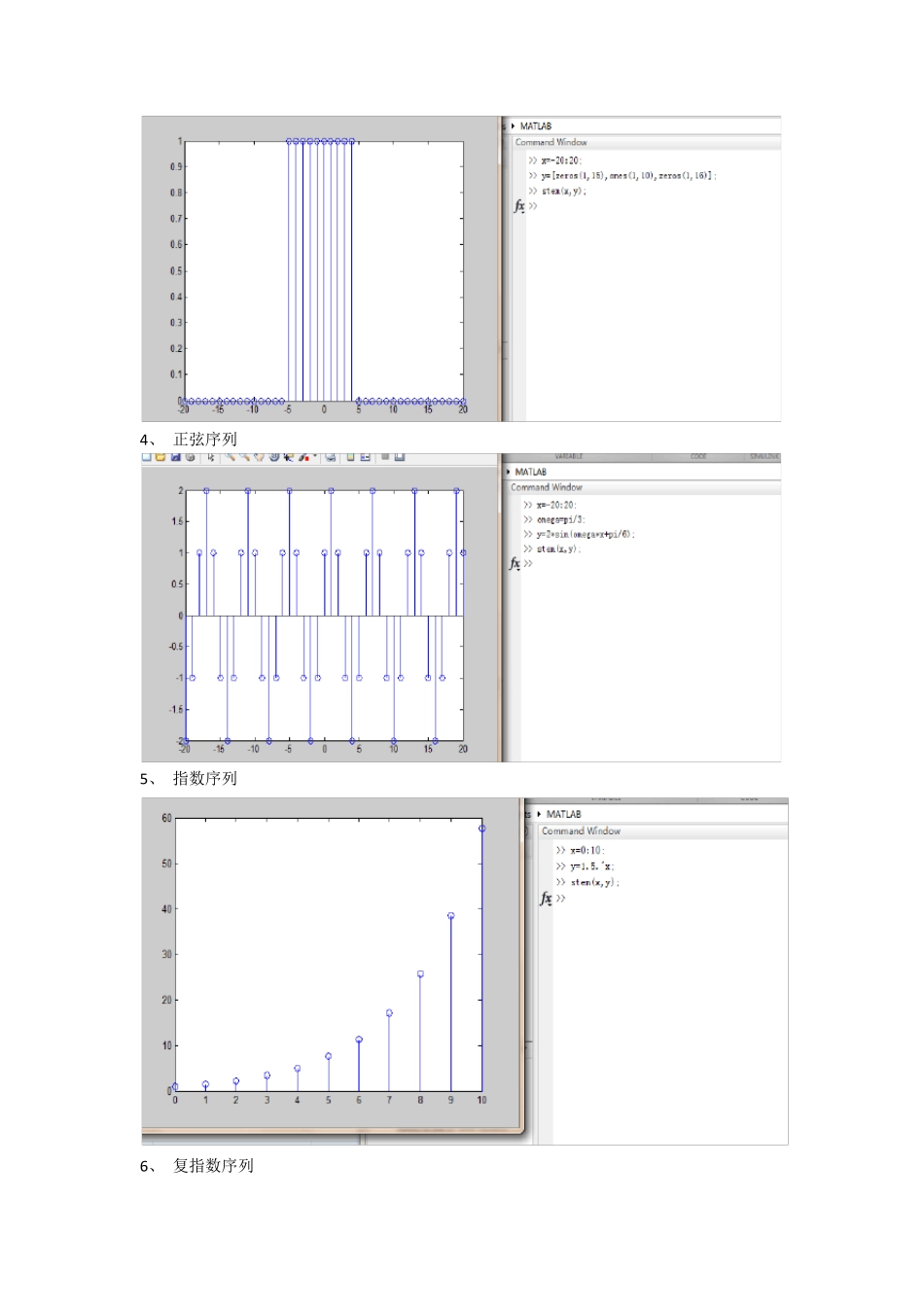Click the Link Plot icon in the sine plot toolbar
The height and width of the screenshot is (1307, 924).
(331, 456)
